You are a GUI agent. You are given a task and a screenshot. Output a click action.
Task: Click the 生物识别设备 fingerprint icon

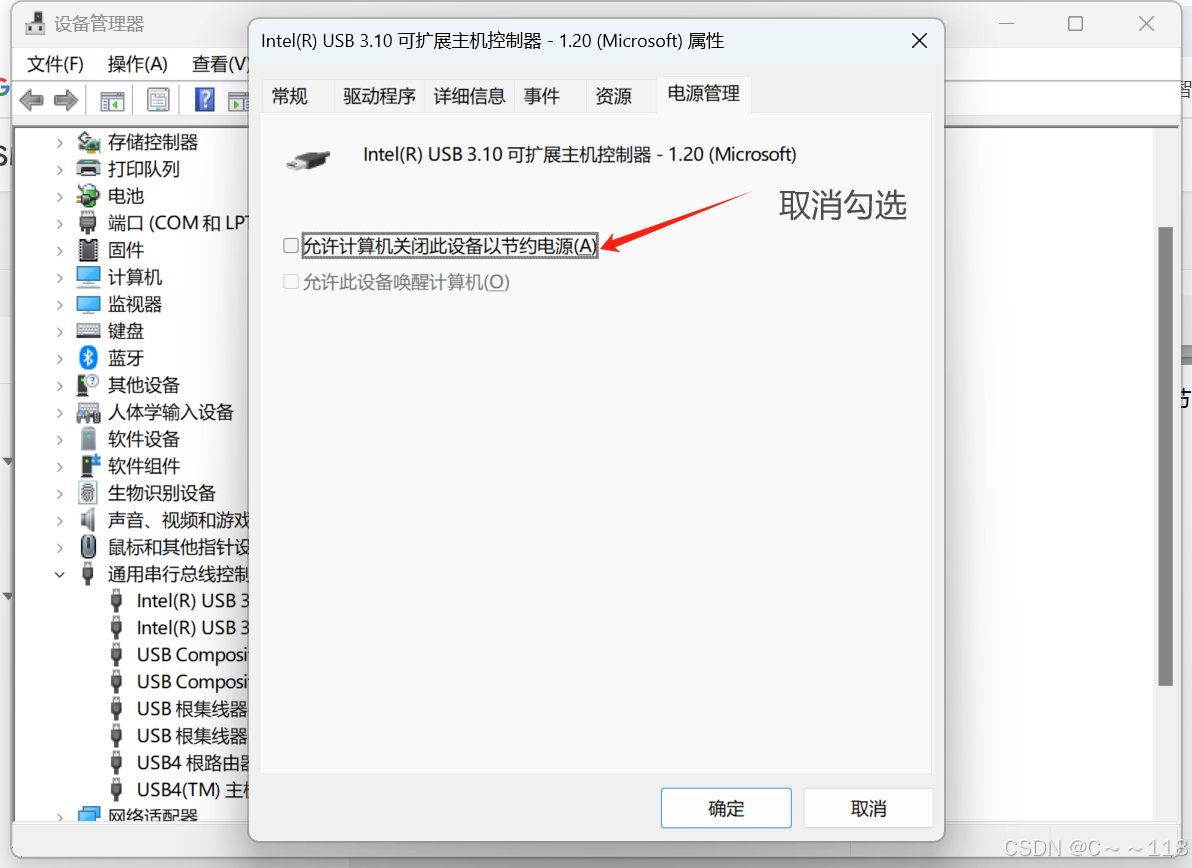point(88,493)
